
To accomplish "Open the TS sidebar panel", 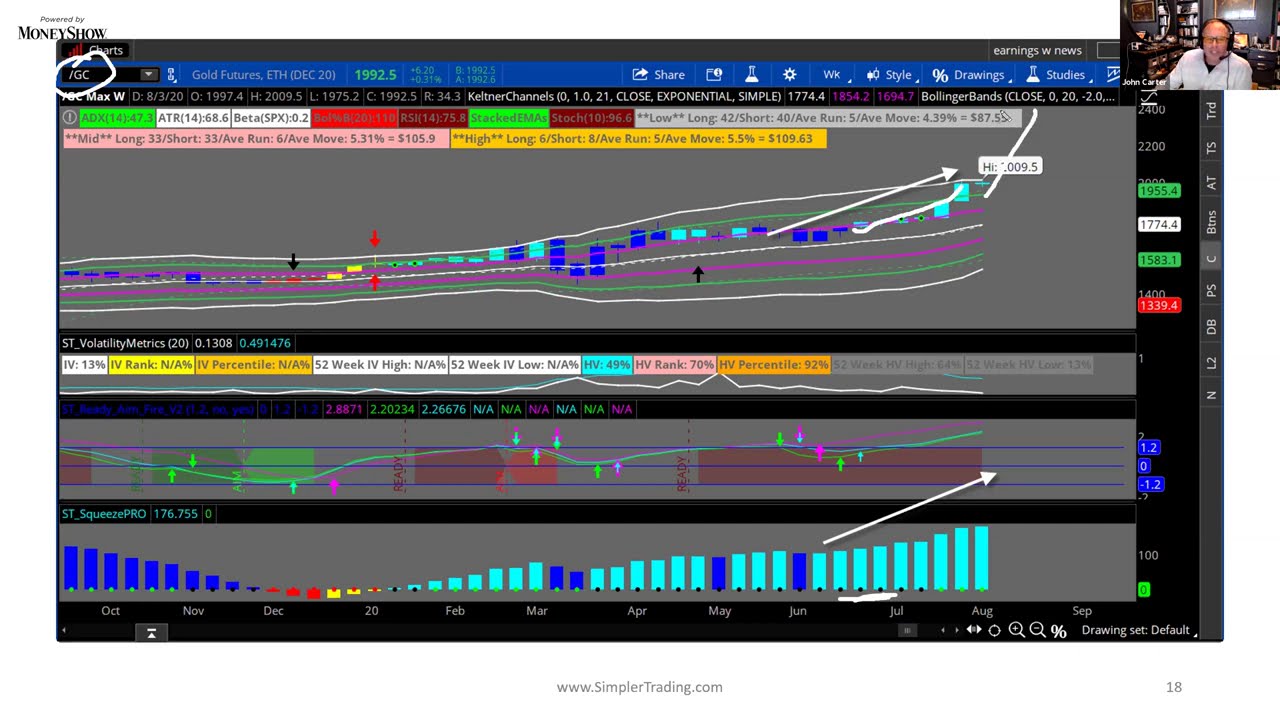I will click(1211, 148).
